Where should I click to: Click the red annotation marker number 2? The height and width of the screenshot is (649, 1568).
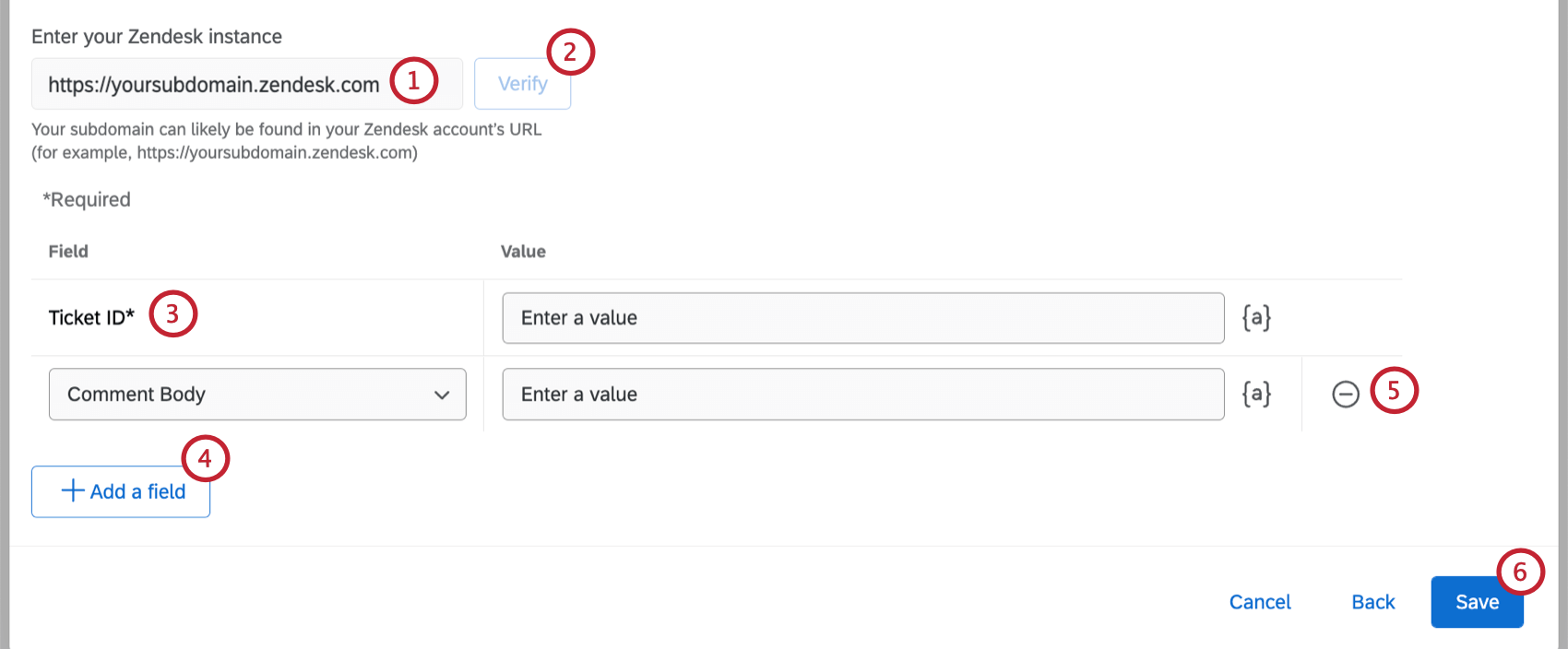570,53
